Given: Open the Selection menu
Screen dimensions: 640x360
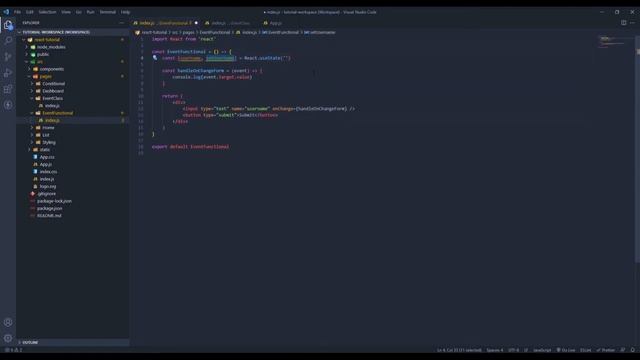Looking at the screenshot, I should pyautogui.click(x=47, y=12).
